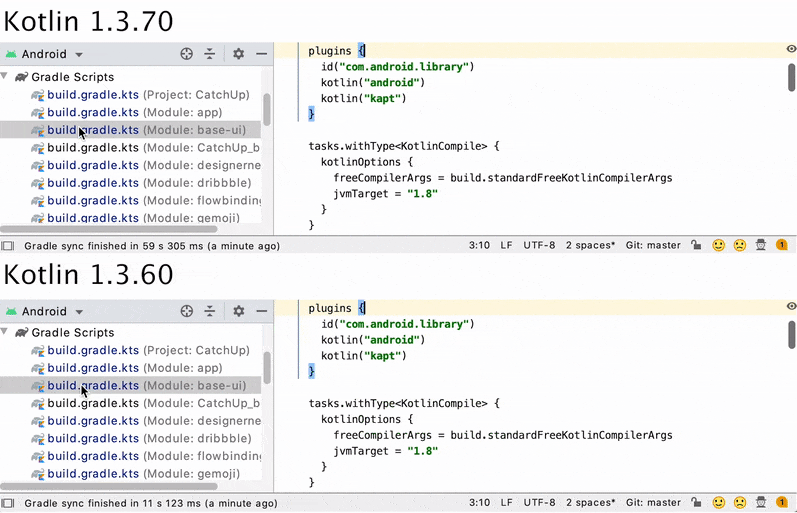Viewport: 797px width, 513px height.
Task: Open the UTF-8 encoding selector in Kotlin 1.3.60 status bar
Action: [539, 503]
